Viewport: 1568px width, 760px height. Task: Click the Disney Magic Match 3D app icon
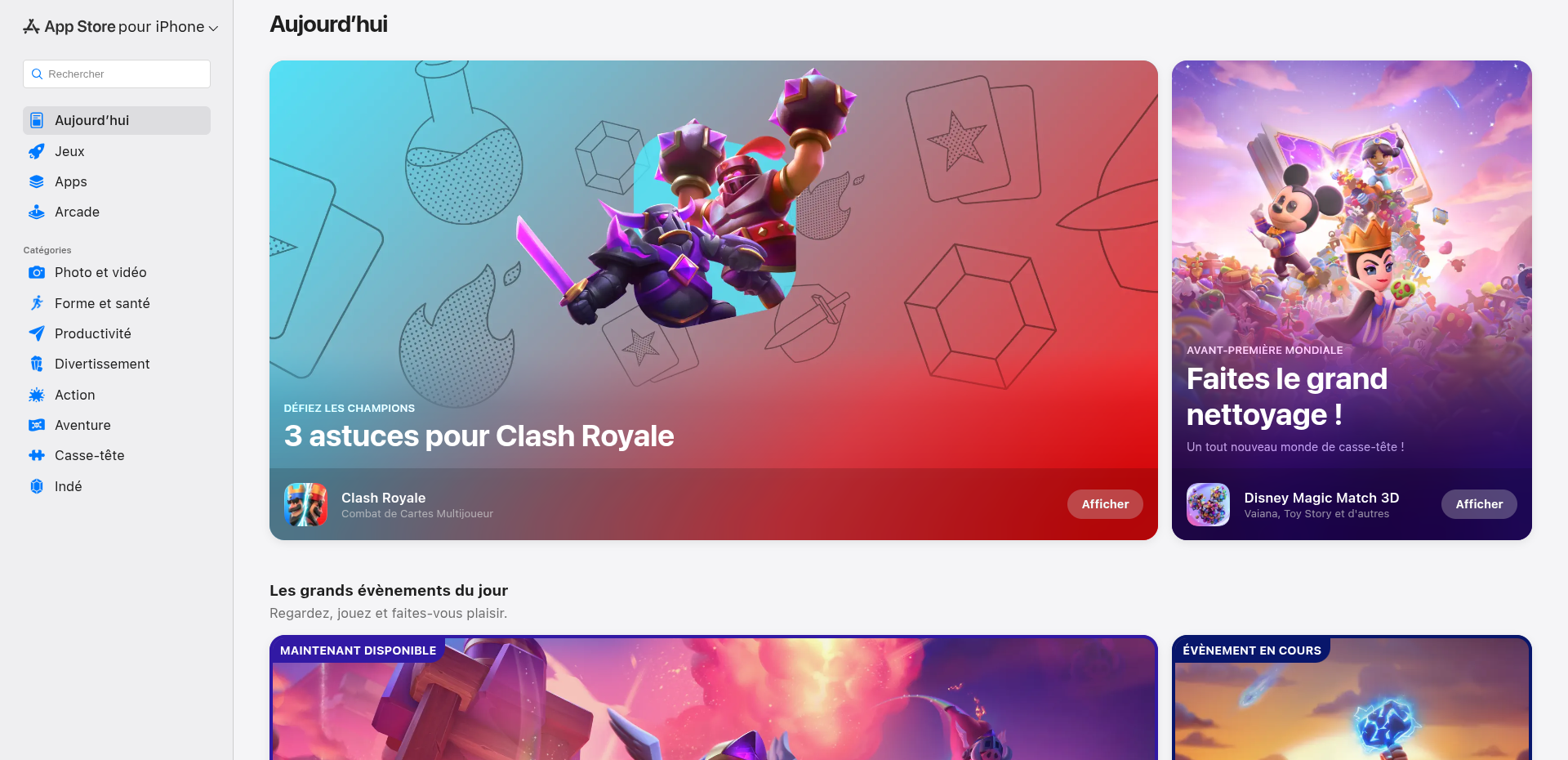click(x=1208, y=504)
